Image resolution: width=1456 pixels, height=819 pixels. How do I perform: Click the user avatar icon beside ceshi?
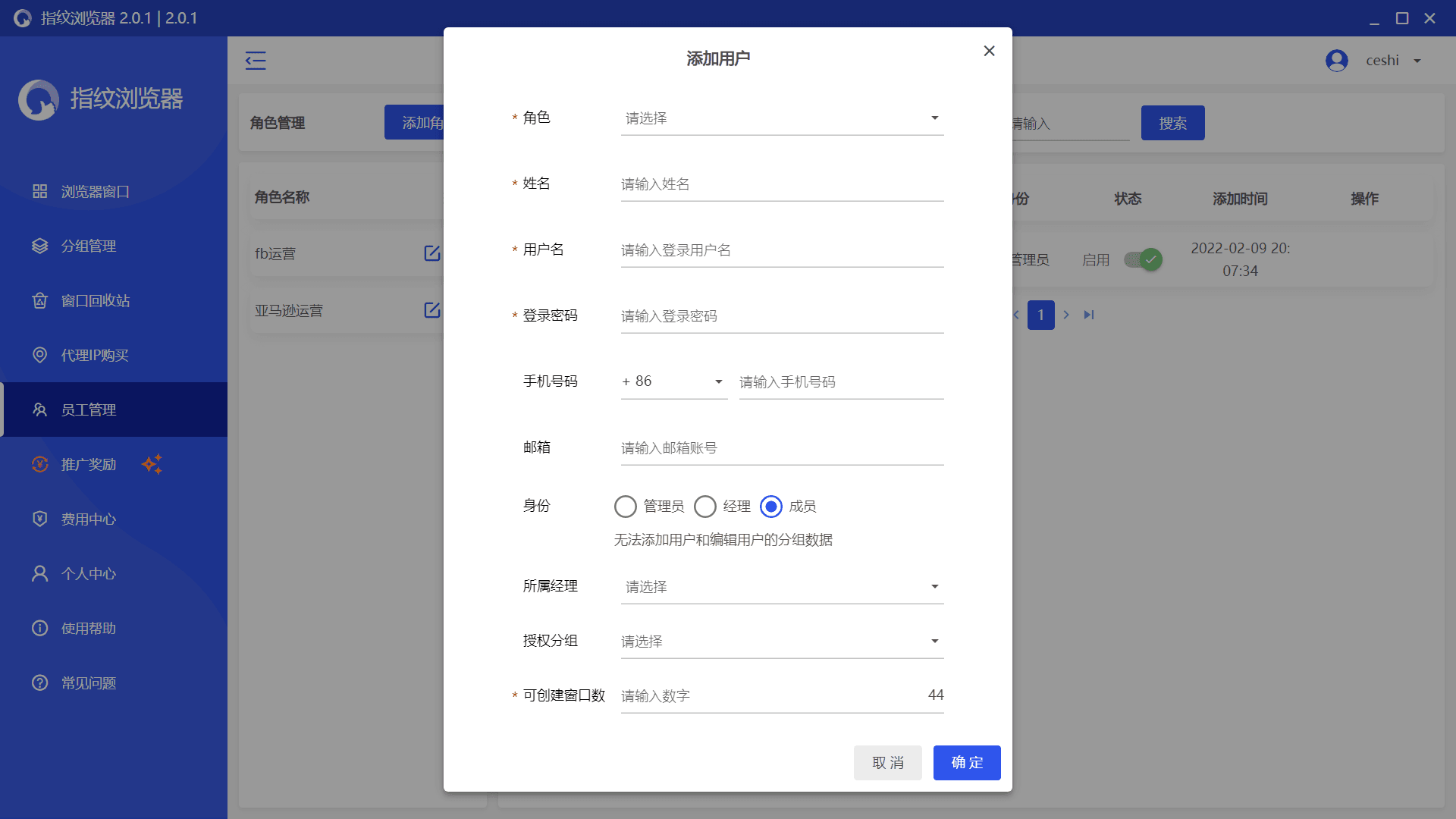(x=1336, y=61)
